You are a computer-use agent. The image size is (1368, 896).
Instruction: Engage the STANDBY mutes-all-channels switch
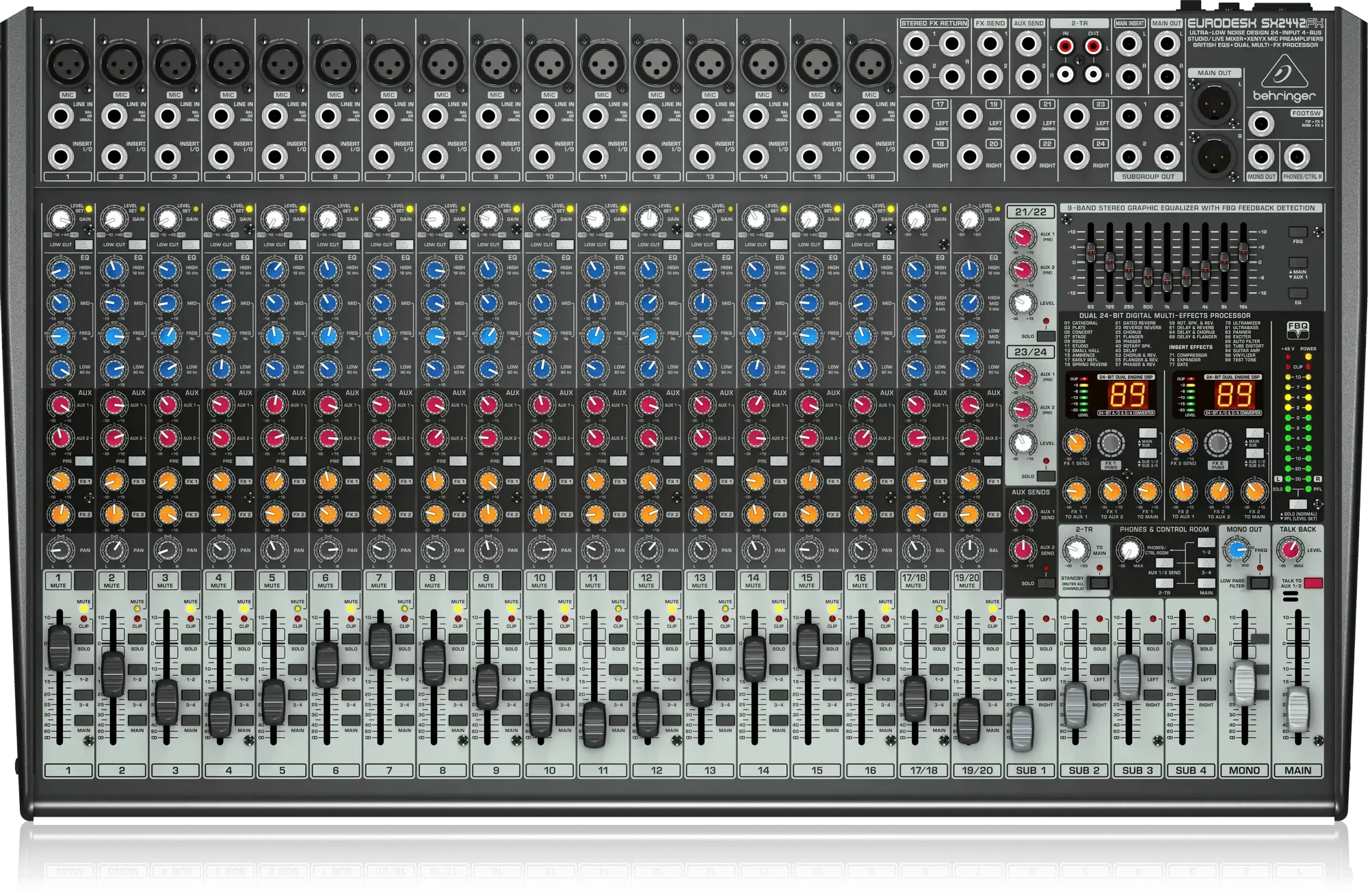pyautogui.click(x=1099, y=584)
